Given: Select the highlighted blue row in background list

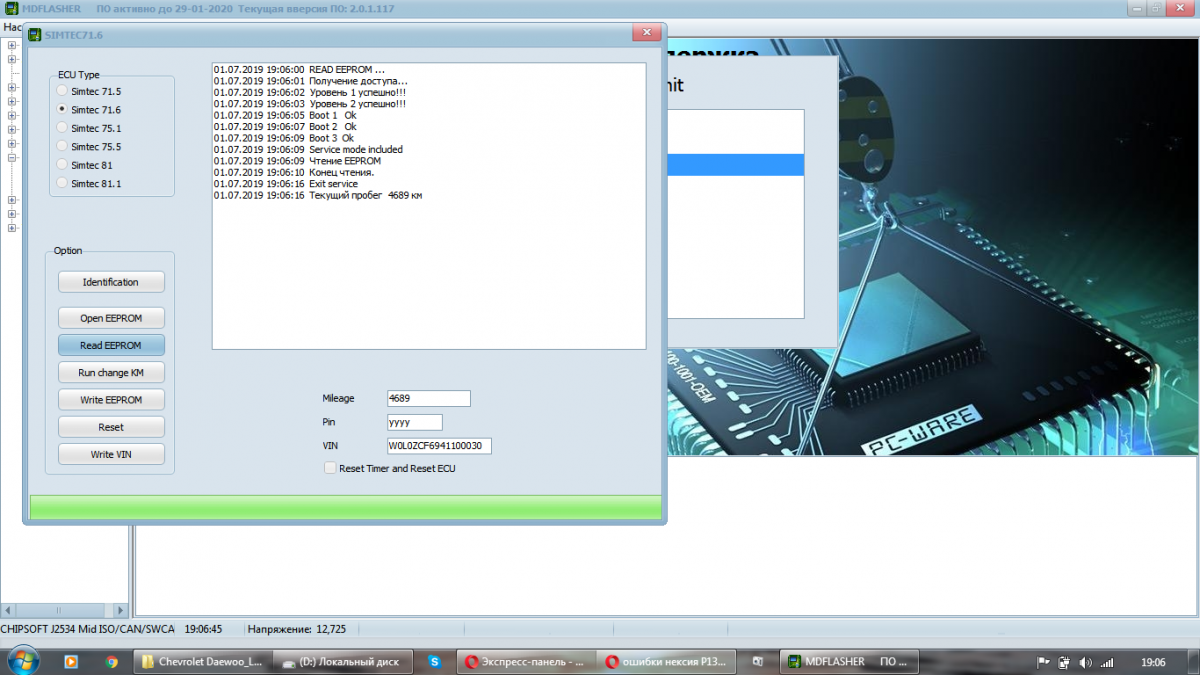Looking at the screenshot, I should (735, 165).
